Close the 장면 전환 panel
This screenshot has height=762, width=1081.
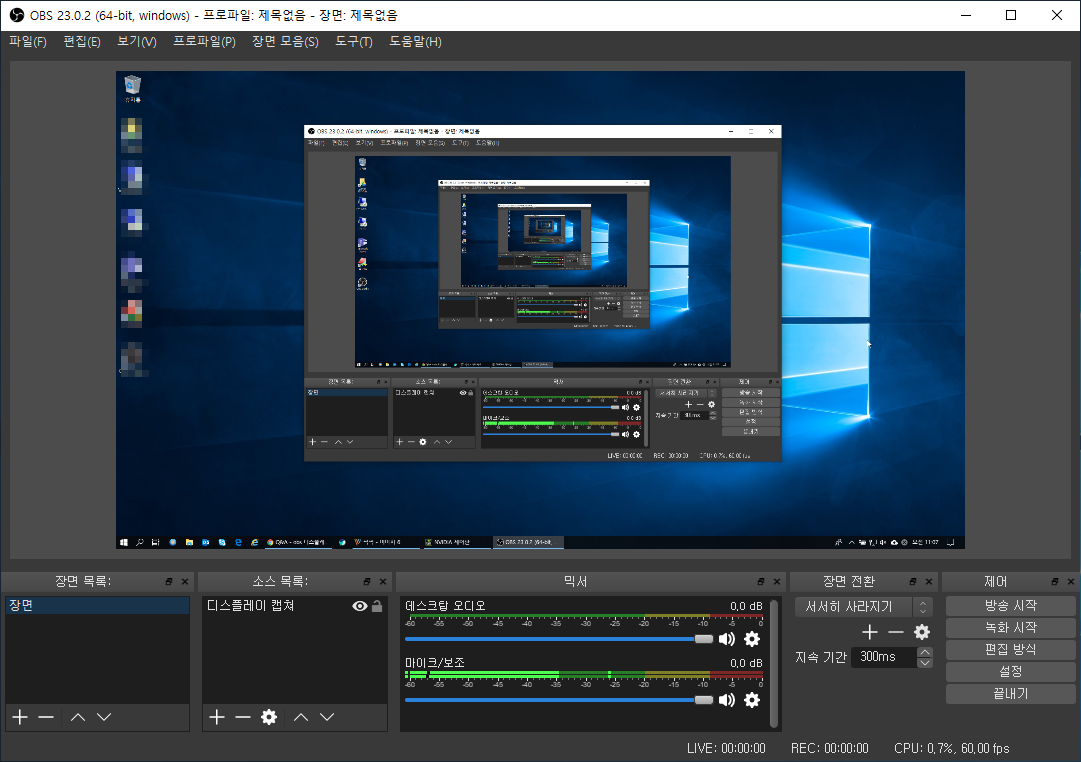(x=929, y=582)
